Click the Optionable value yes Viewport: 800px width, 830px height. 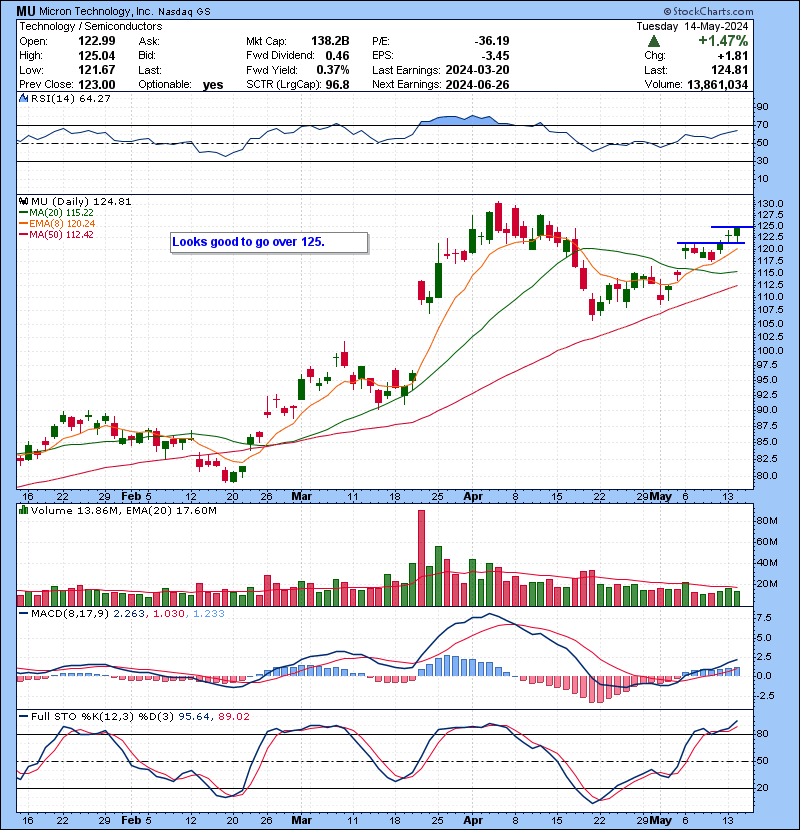coord(213,85)
